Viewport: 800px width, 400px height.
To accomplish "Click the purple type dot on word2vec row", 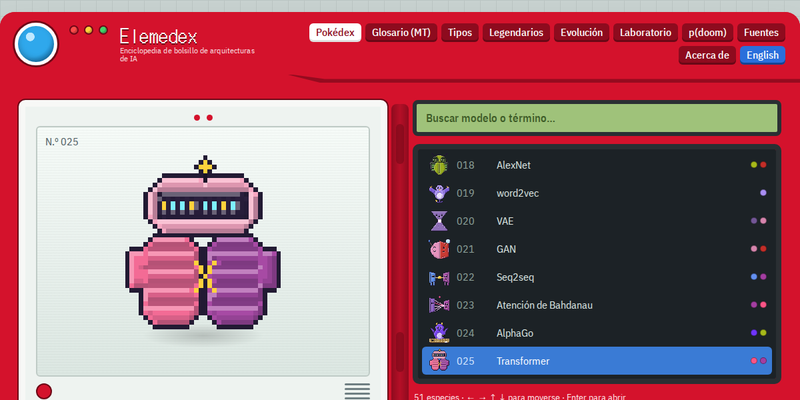I will [x=763, y=193].
